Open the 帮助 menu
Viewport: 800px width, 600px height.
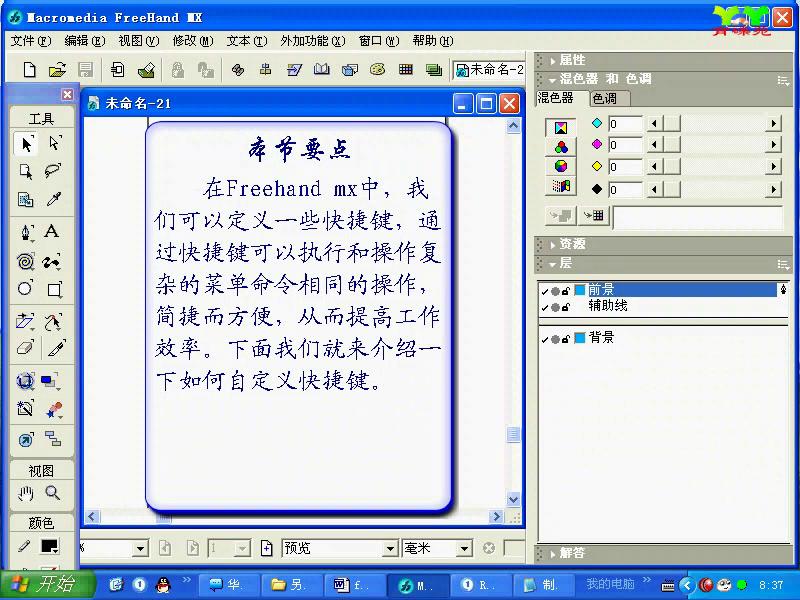[x=433, y=41]
